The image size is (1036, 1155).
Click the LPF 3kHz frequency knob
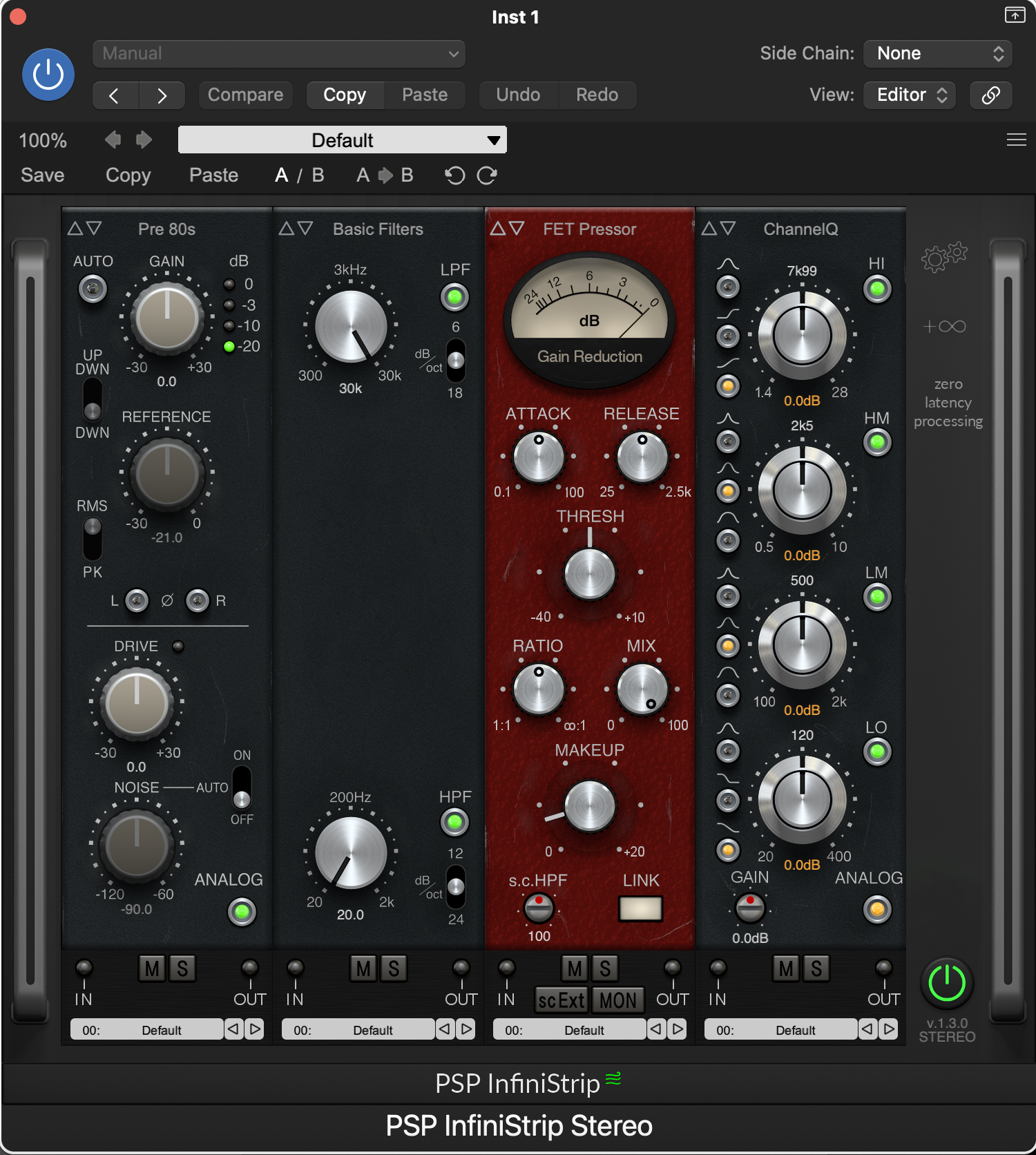click(351, 327)
